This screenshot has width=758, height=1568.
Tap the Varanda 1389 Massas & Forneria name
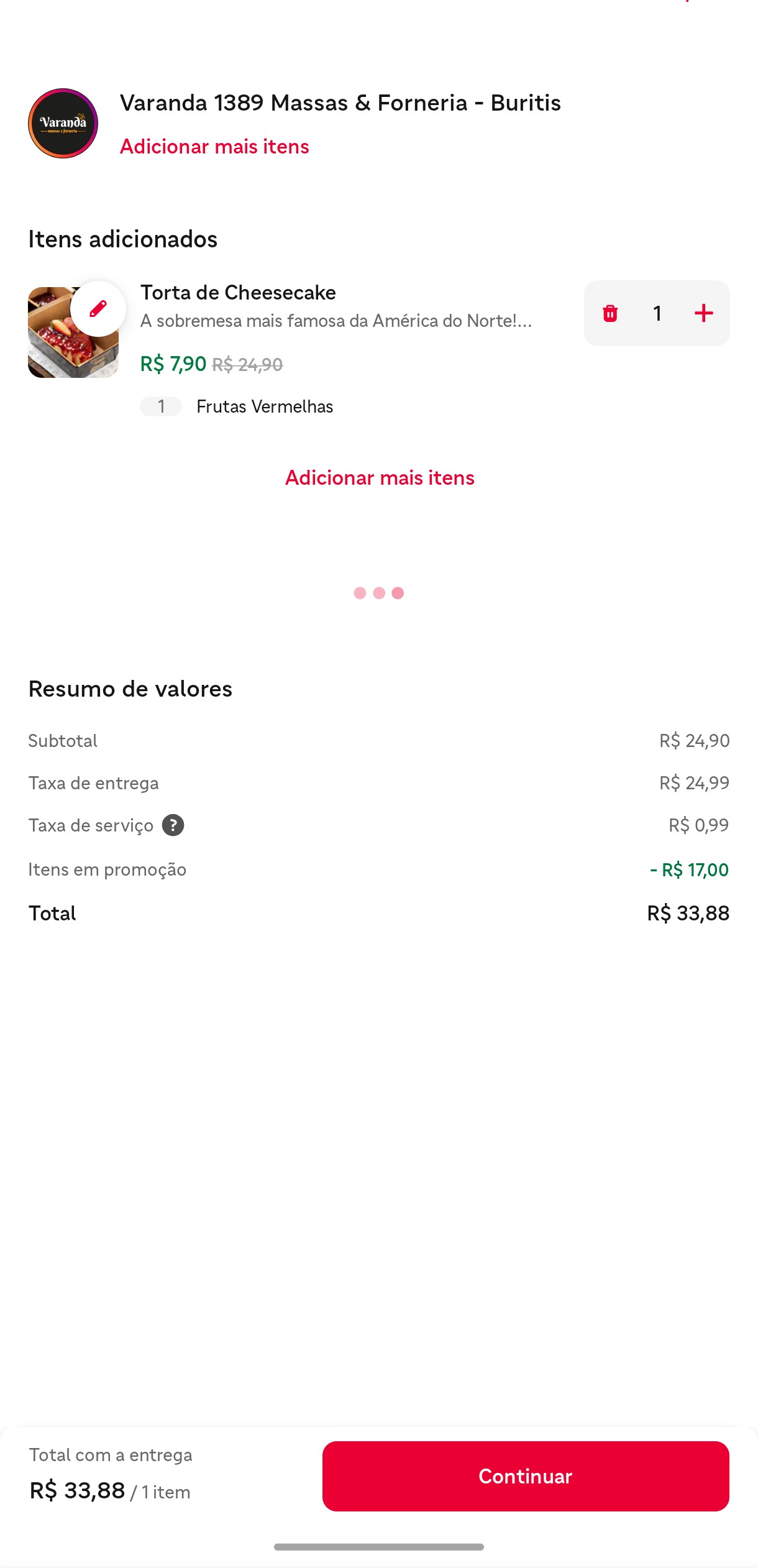tap(340, 103)
